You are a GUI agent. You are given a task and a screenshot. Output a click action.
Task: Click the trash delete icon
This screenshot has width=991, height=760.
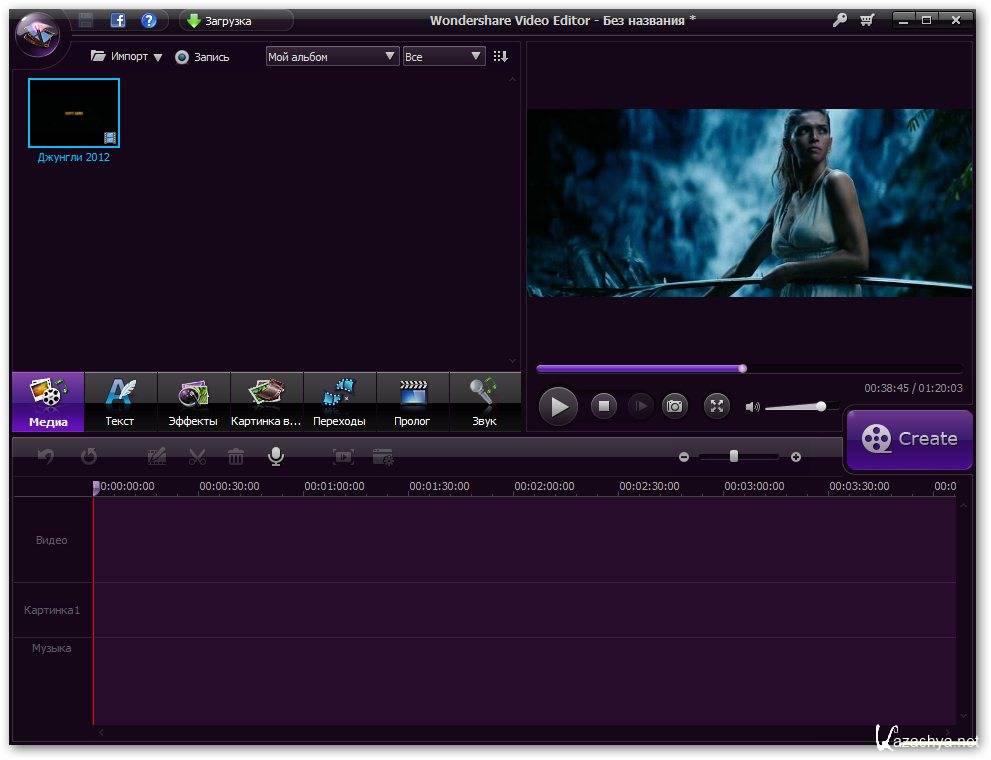coord(236,457)
